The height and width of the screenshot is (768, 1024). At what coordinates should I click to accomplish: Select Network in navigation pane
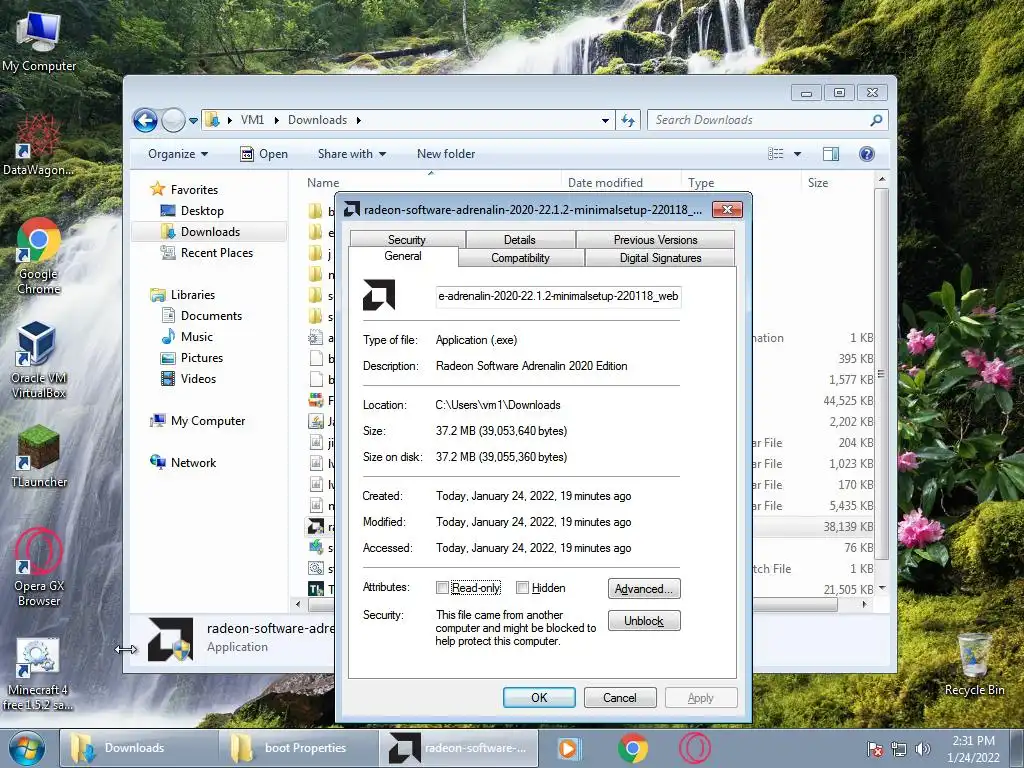[x=193, y=463]
